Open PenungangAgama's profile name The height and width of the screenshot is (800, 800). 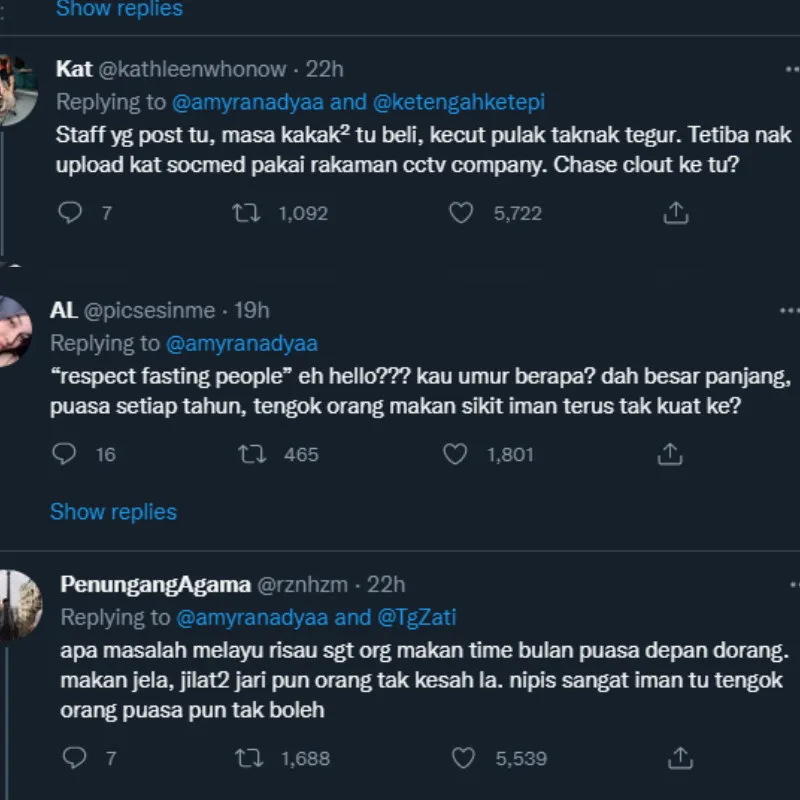click(155, 584)
